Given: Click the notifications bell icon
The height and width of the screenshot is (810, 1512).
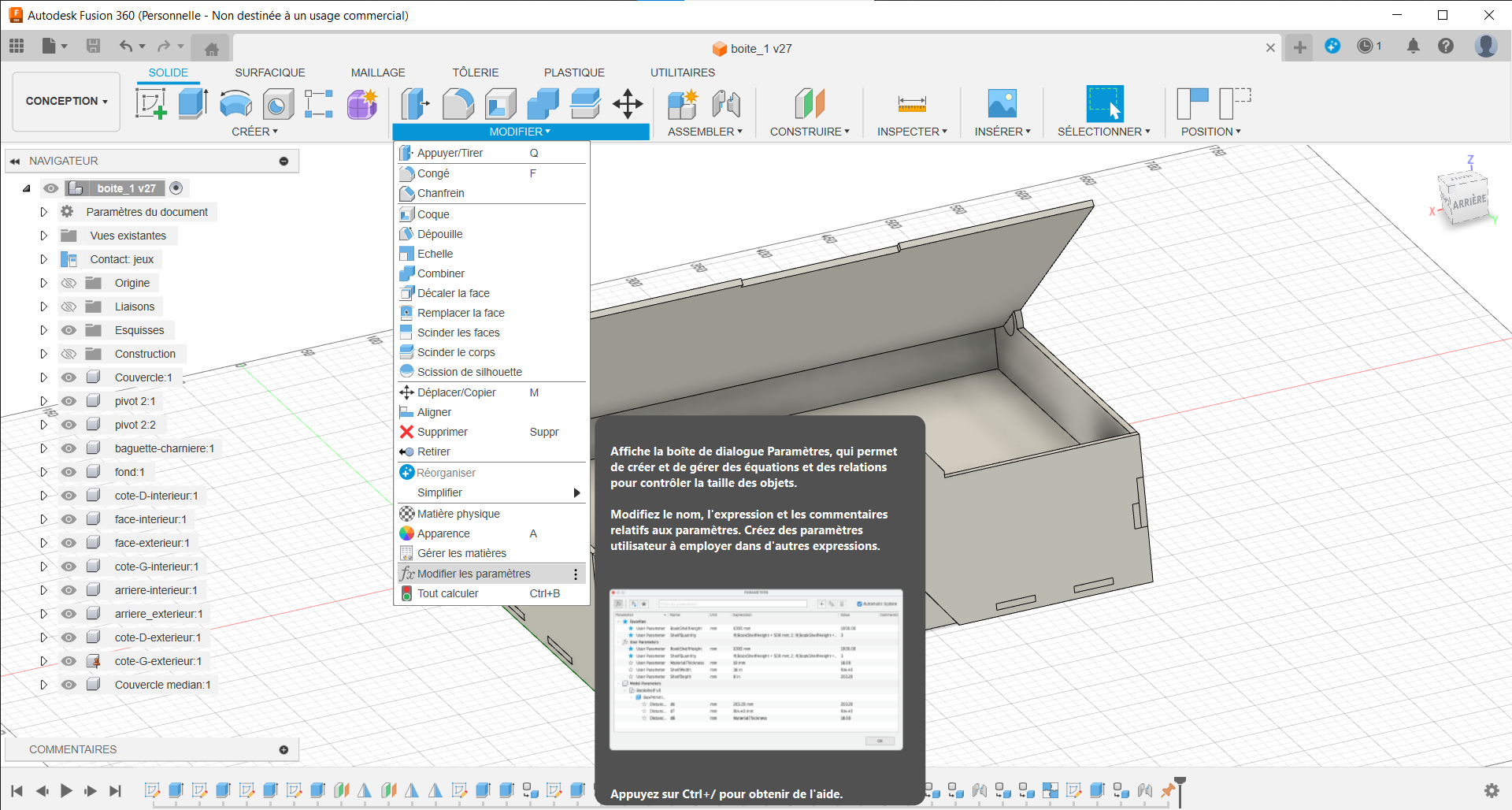Looking at the screenshot, I should pyautogui.click(x=1413, y=46).
